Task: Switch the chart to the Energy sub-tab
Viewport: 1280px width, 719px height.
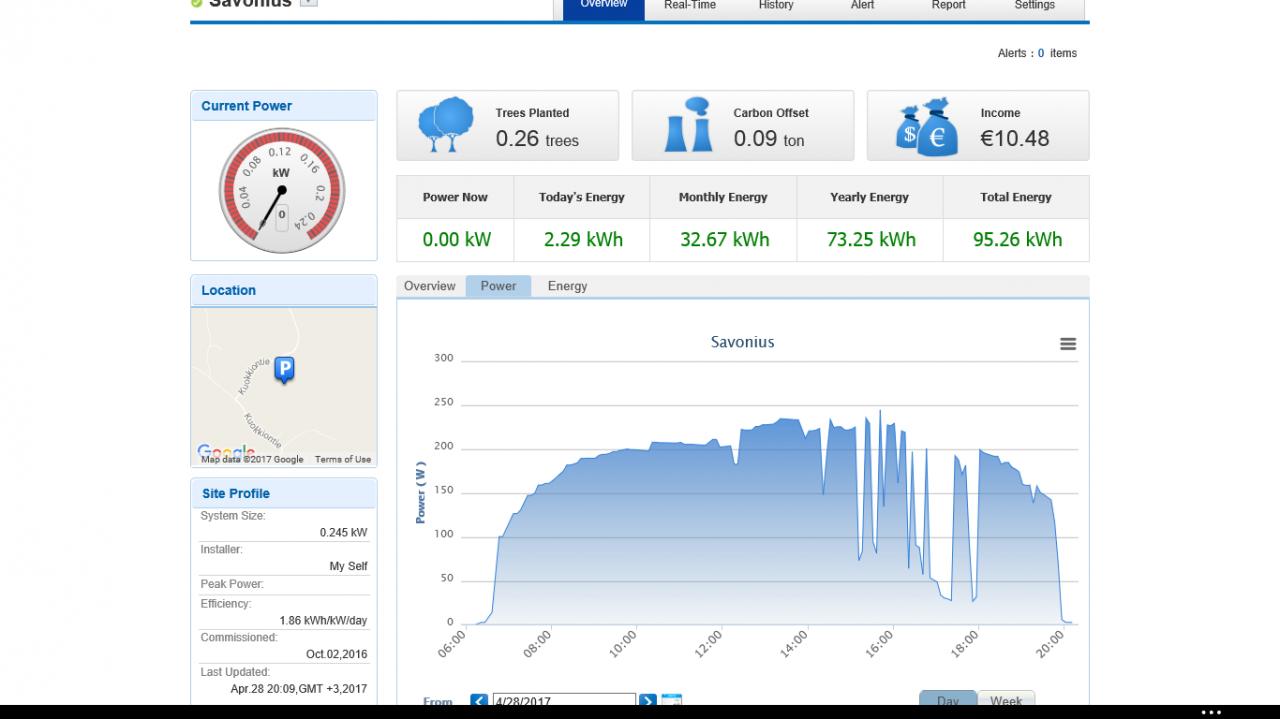Action: coord(567,286)
